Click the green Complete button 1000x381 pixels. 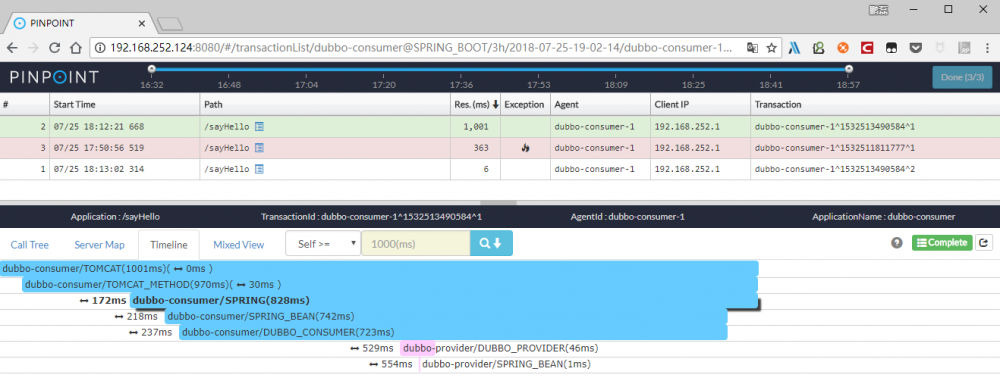pos(942,243)
